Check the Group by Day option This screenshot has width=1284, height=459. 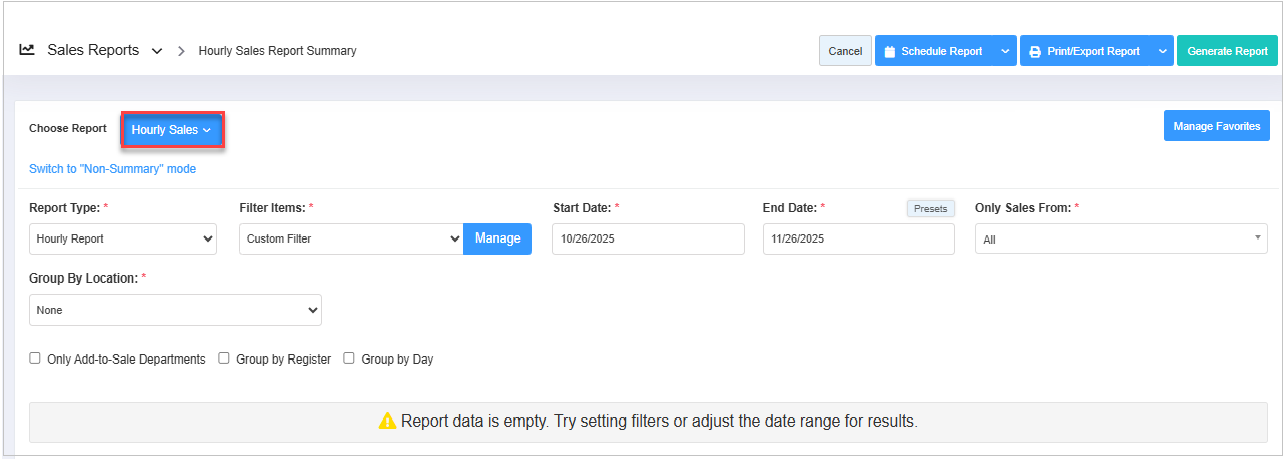point(349,358)
